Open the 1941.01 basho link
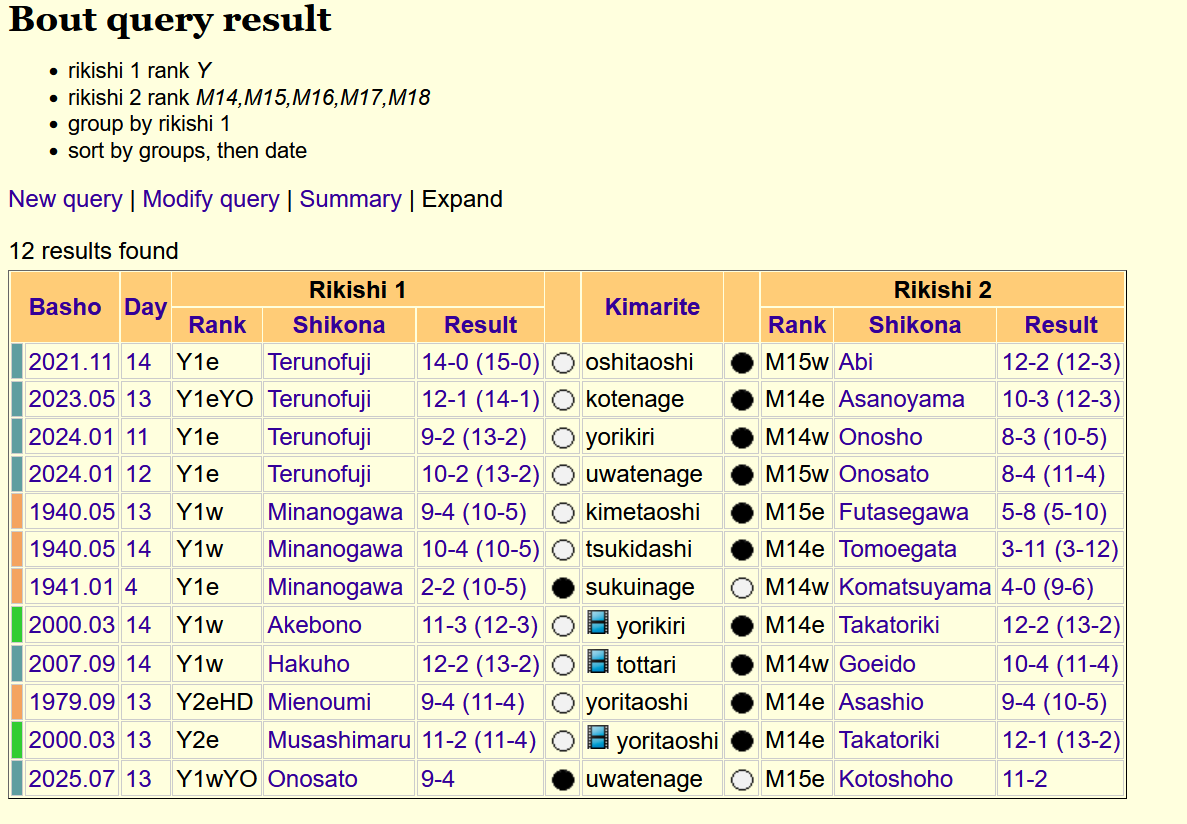 pyautogui.click(x=71, y=587)
